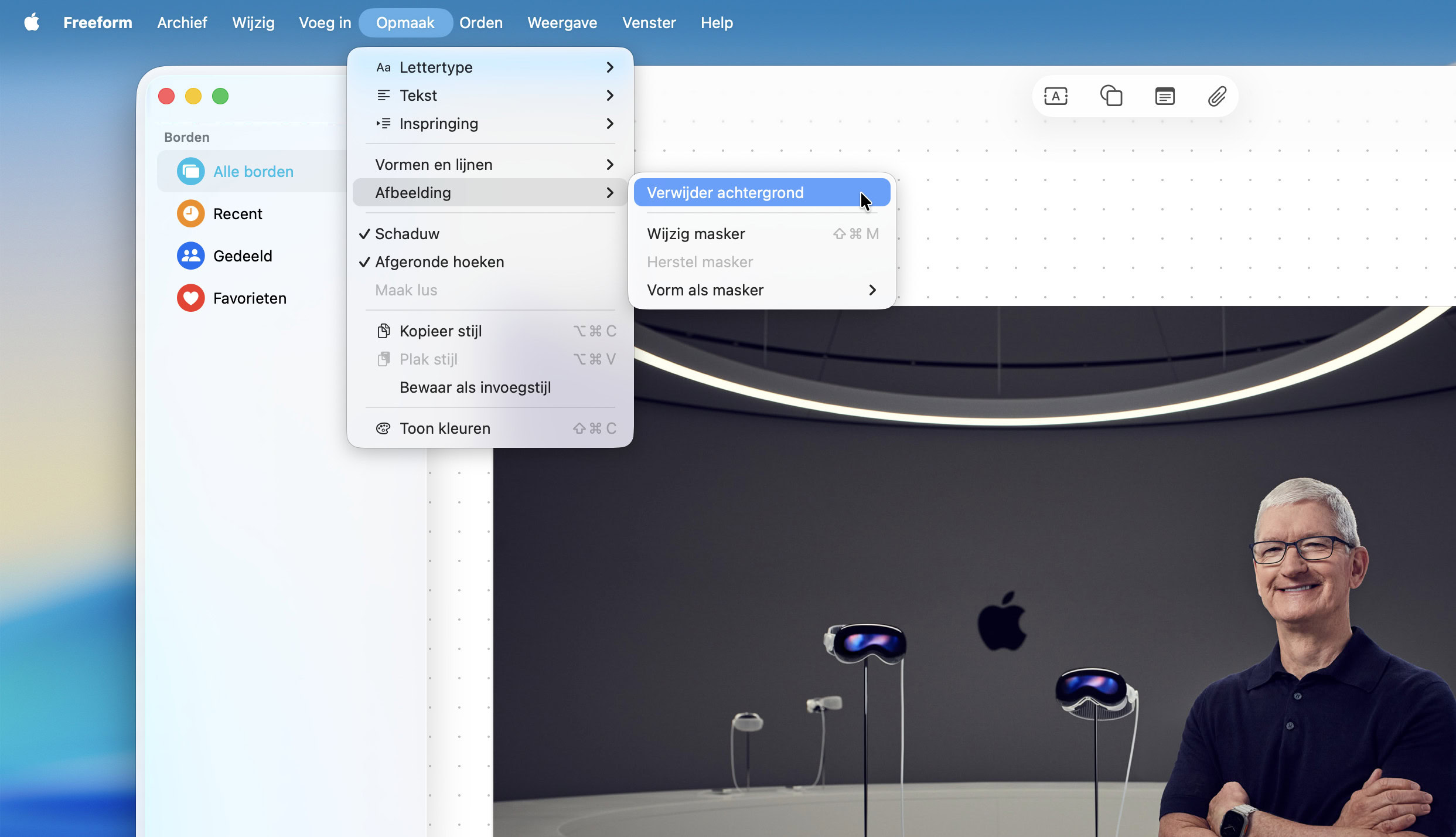Image resolution: width=1456 pixels, height=837 pixels.
Task: Click the Favorieten heart icon
Action: [190, 298]
